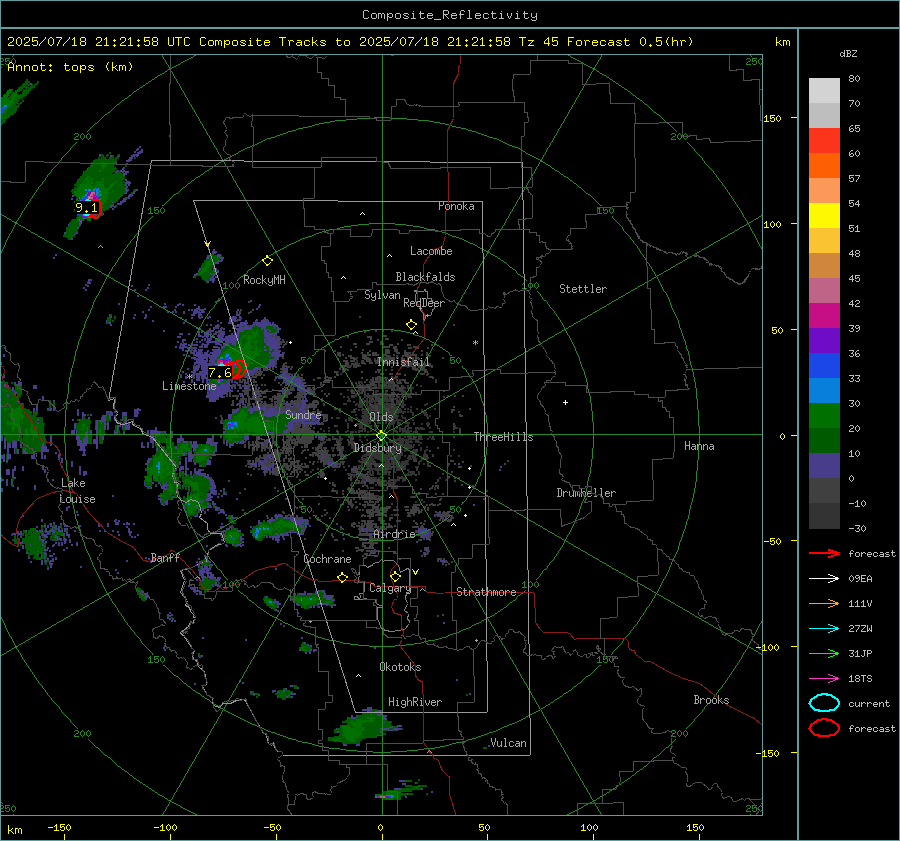Click the HighRiver city label
Image resolution: width=900 pixels, height=841 pixels.
point(415,702)
